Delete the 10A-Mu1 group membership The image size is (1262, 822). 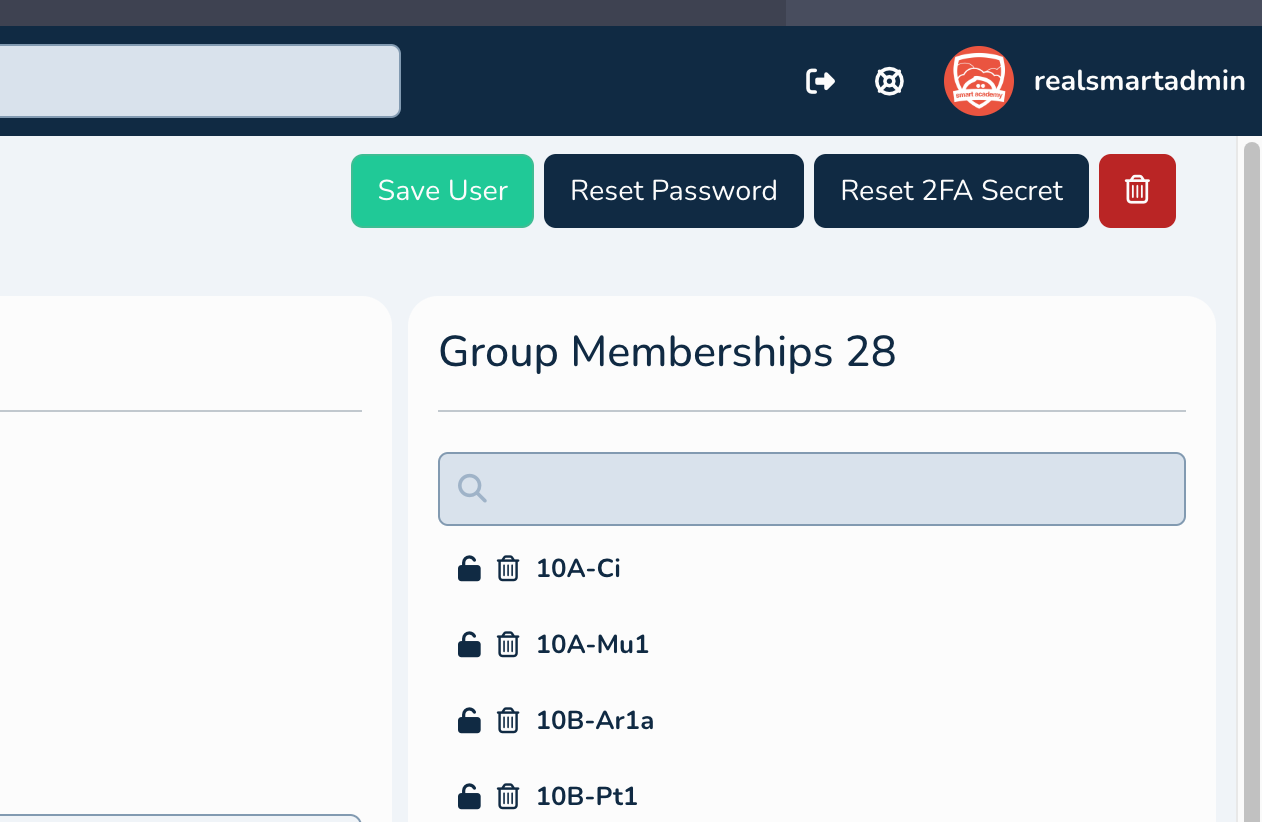pos(508,645)
